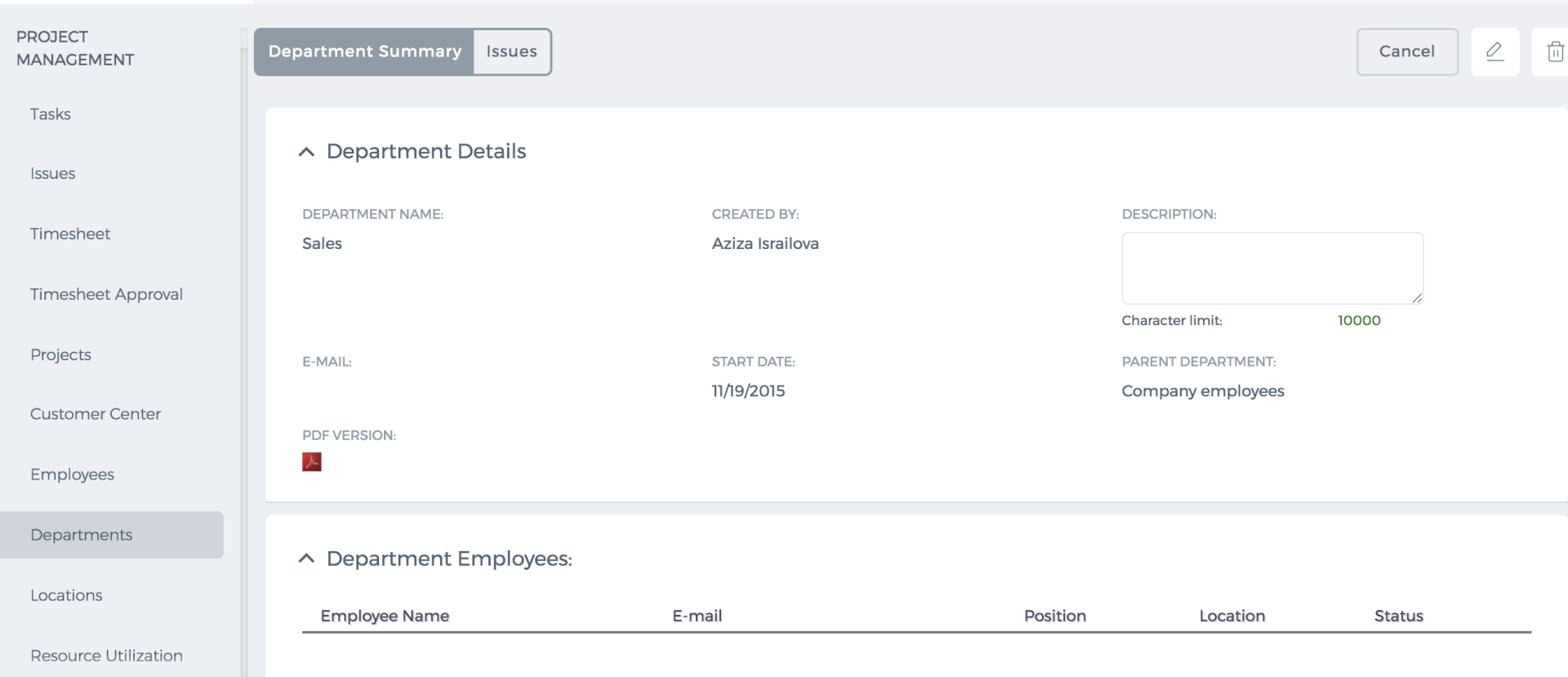Open Customer Center from sidebar
This screenshot has height=677, width=1568.
tap(96, 414)
